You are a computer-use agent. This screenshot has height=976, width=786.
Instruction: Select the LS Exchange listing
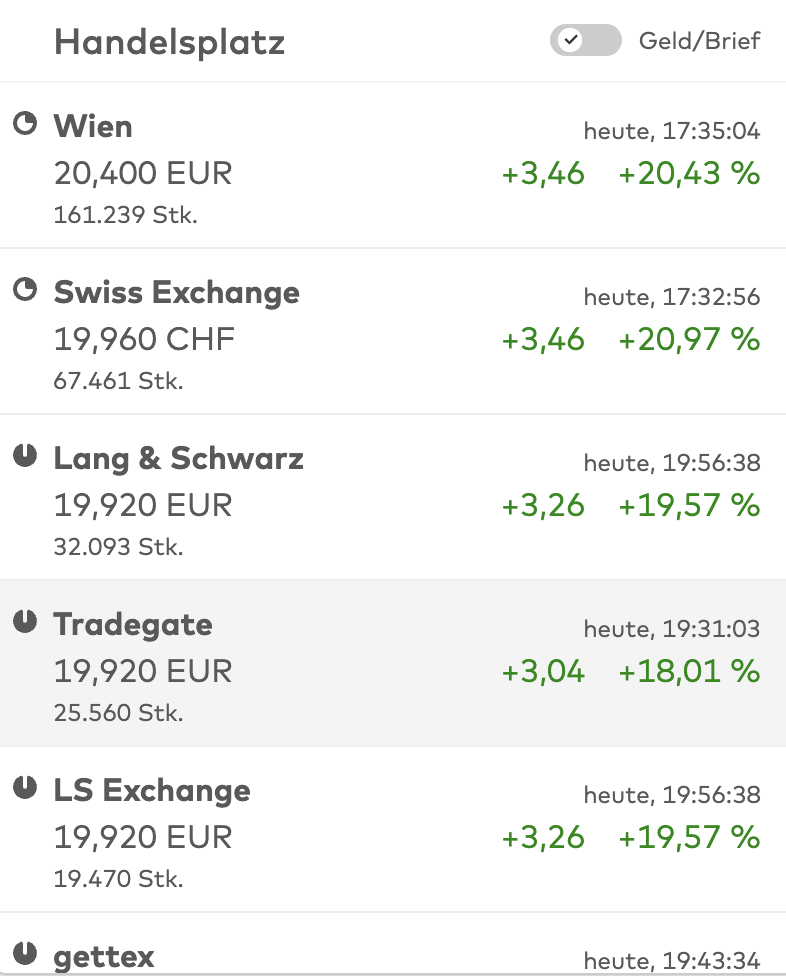[393, 830]
